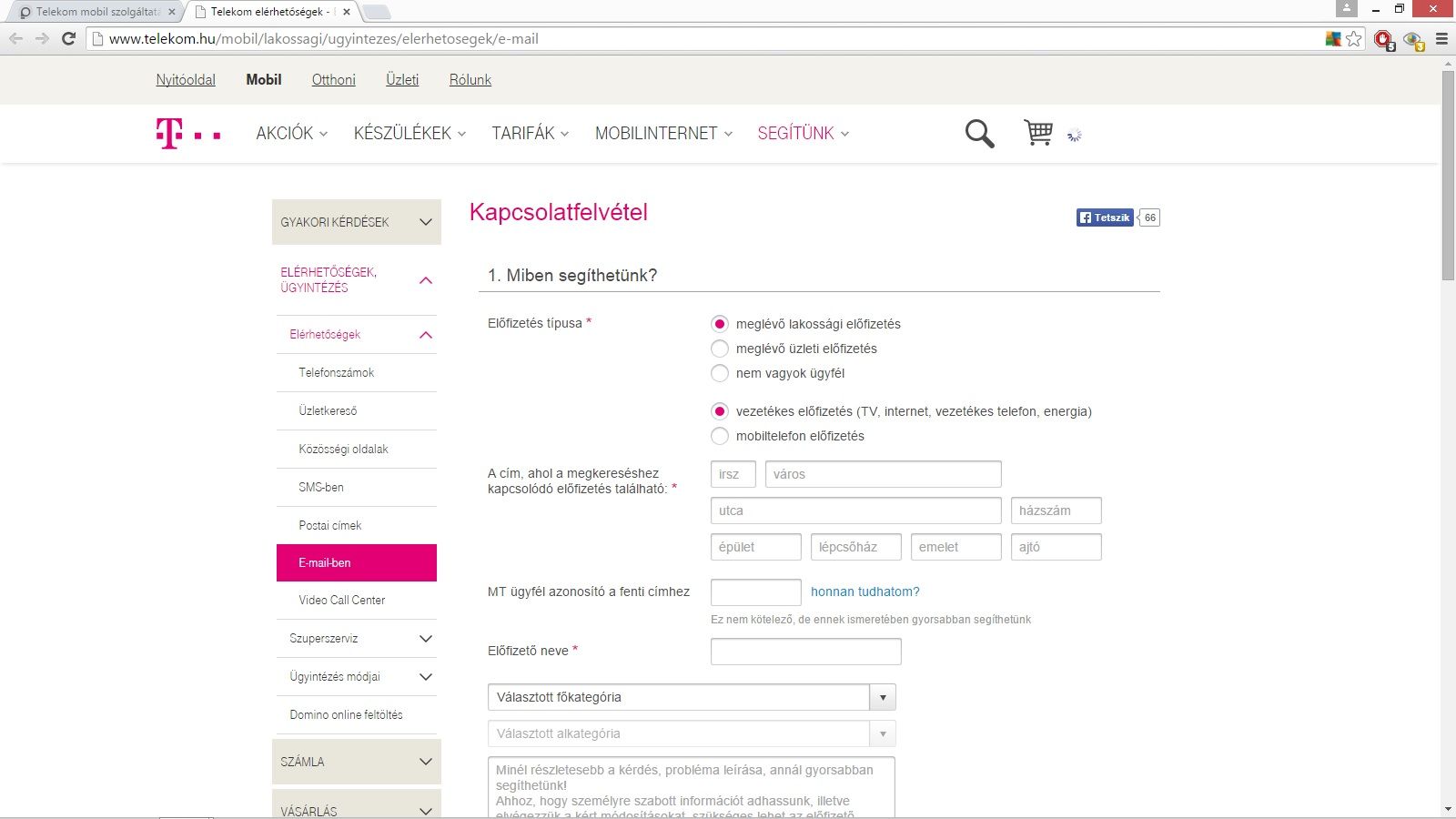Viewport: 1456px width, 819px height.
Task: Click the utca input field
Action: coord(856,511)
